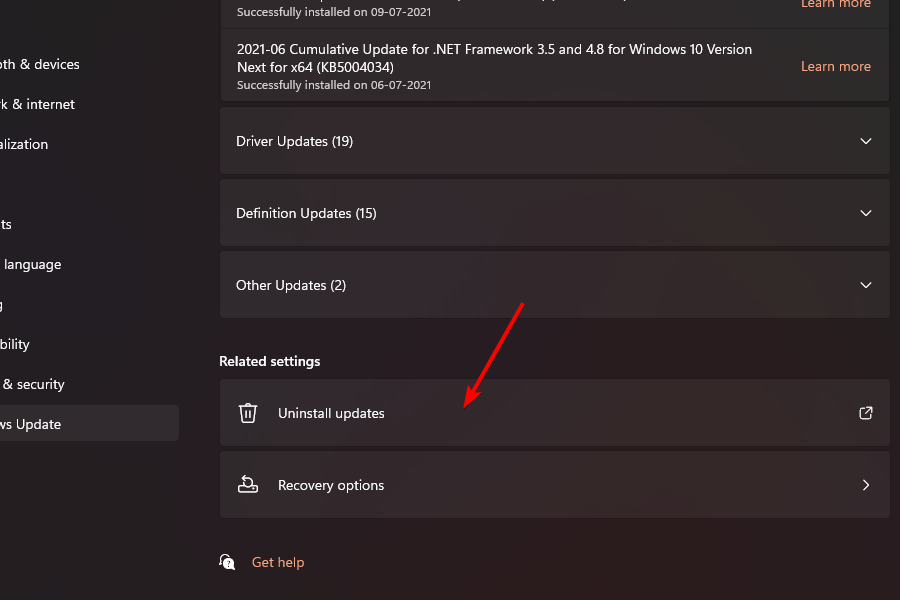The width and height of the screenshot is (900, 600).
Task: Open Accounts in the sidebar
Action: pos(6,224)
